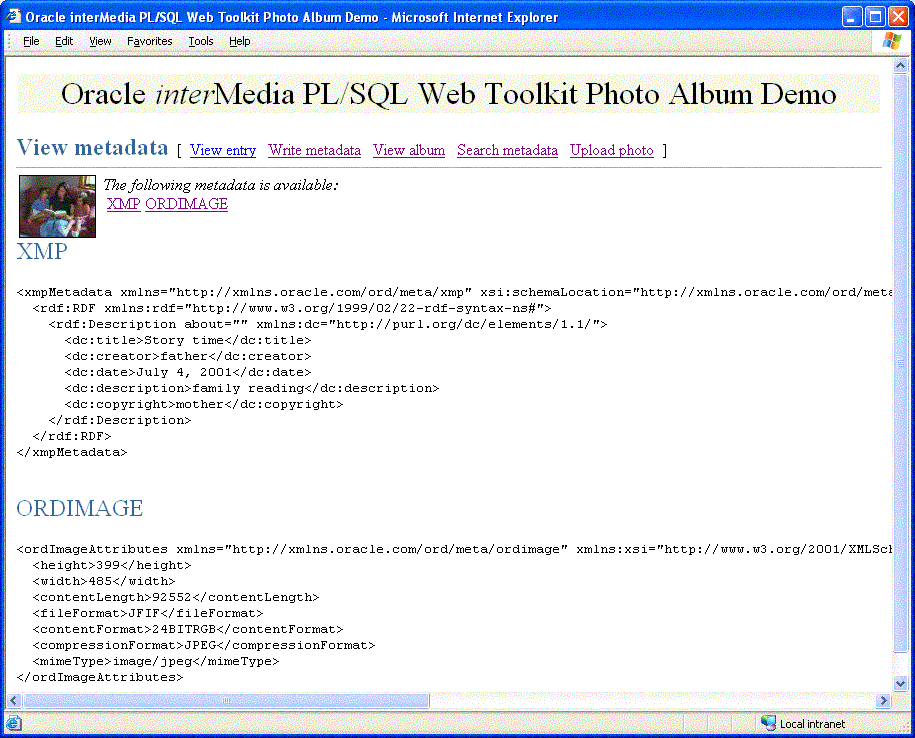Image resolution: width=915 pixels, height=738 pixels.
Task: Open the Search metadata link
Action: coord(507,150)
